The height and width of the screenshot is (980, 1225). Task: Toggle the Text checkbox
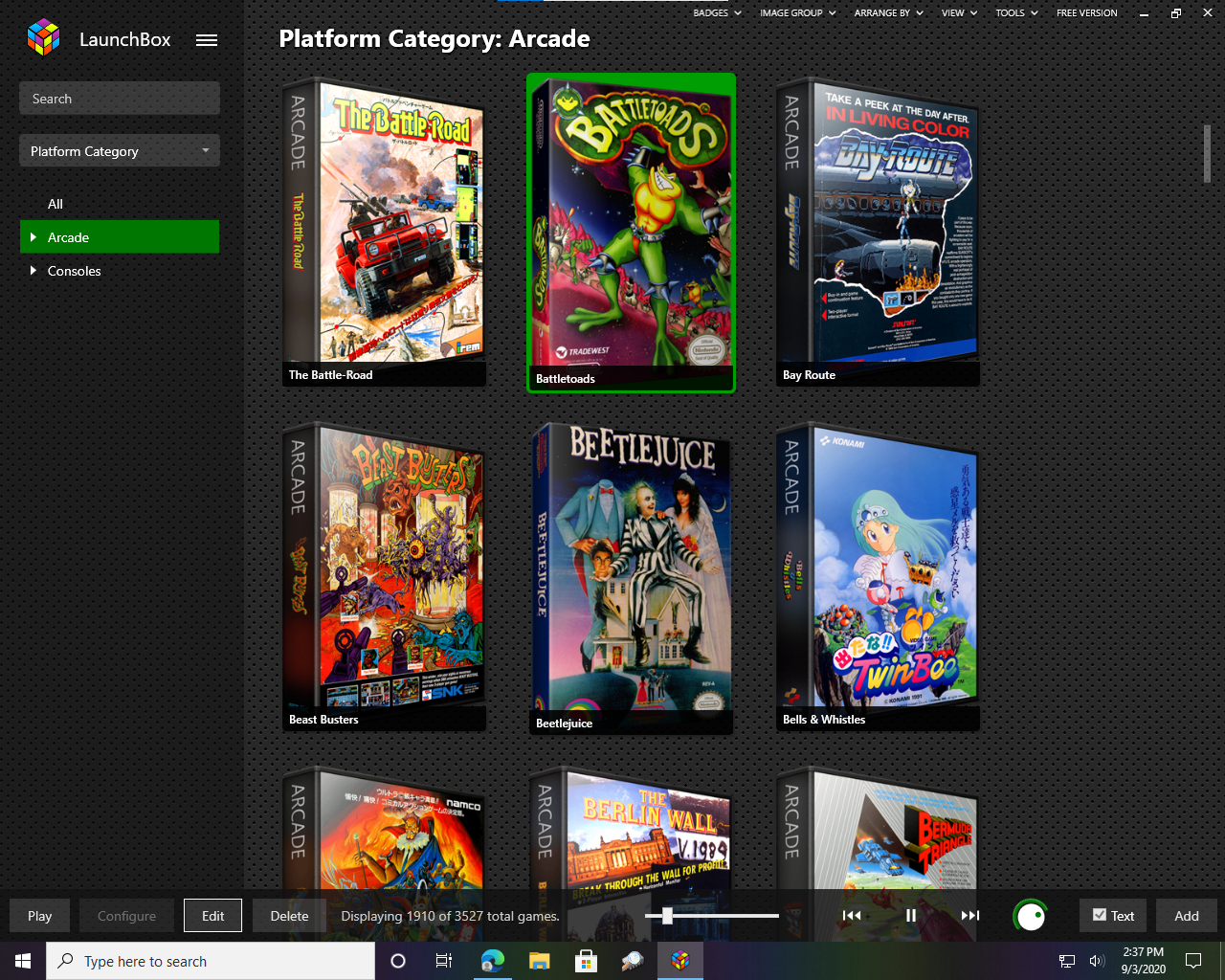[1100, 915]
